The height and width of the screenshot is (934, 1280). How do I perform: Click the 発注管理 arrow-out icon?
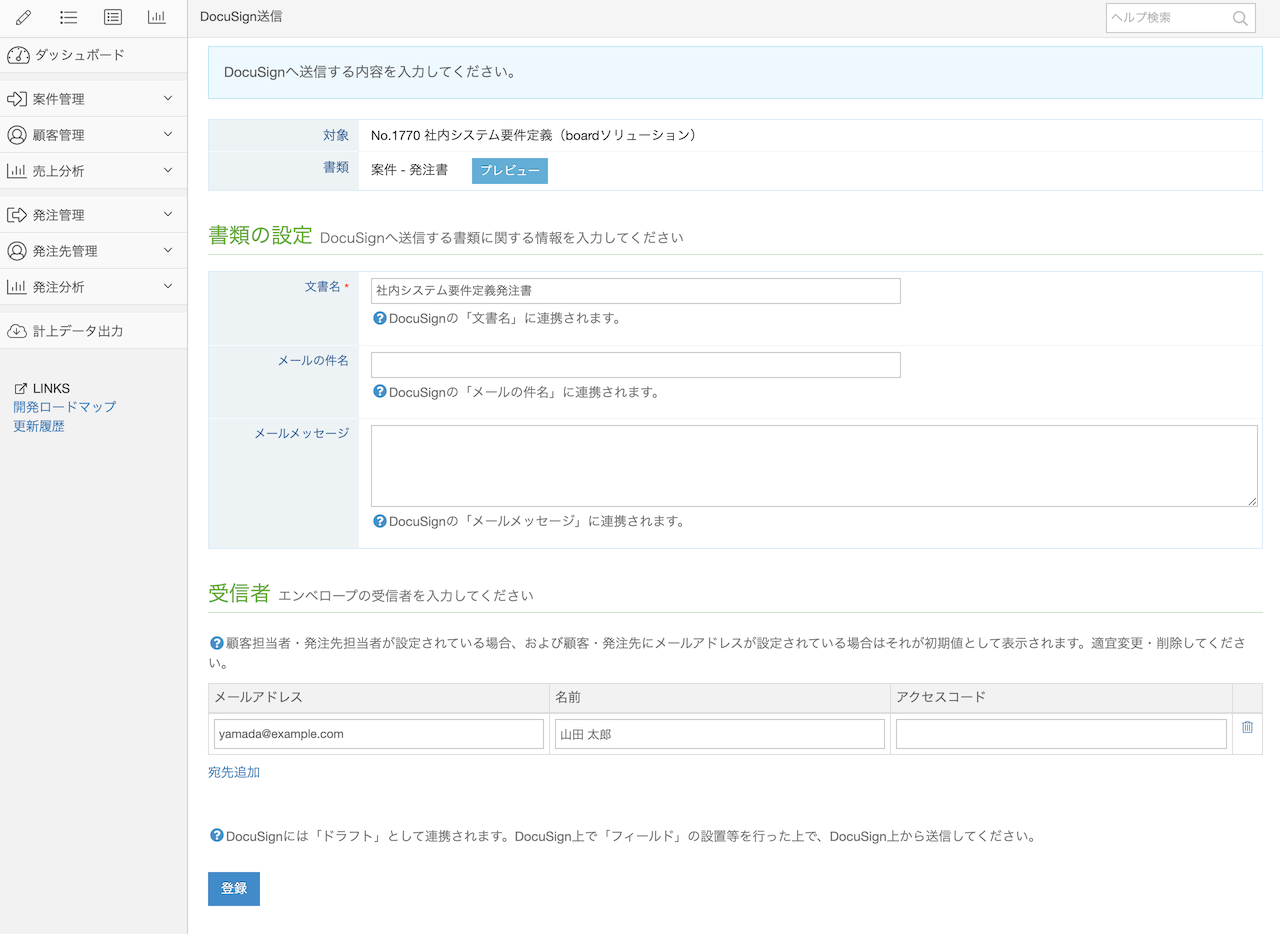click(x=17, y=215)
